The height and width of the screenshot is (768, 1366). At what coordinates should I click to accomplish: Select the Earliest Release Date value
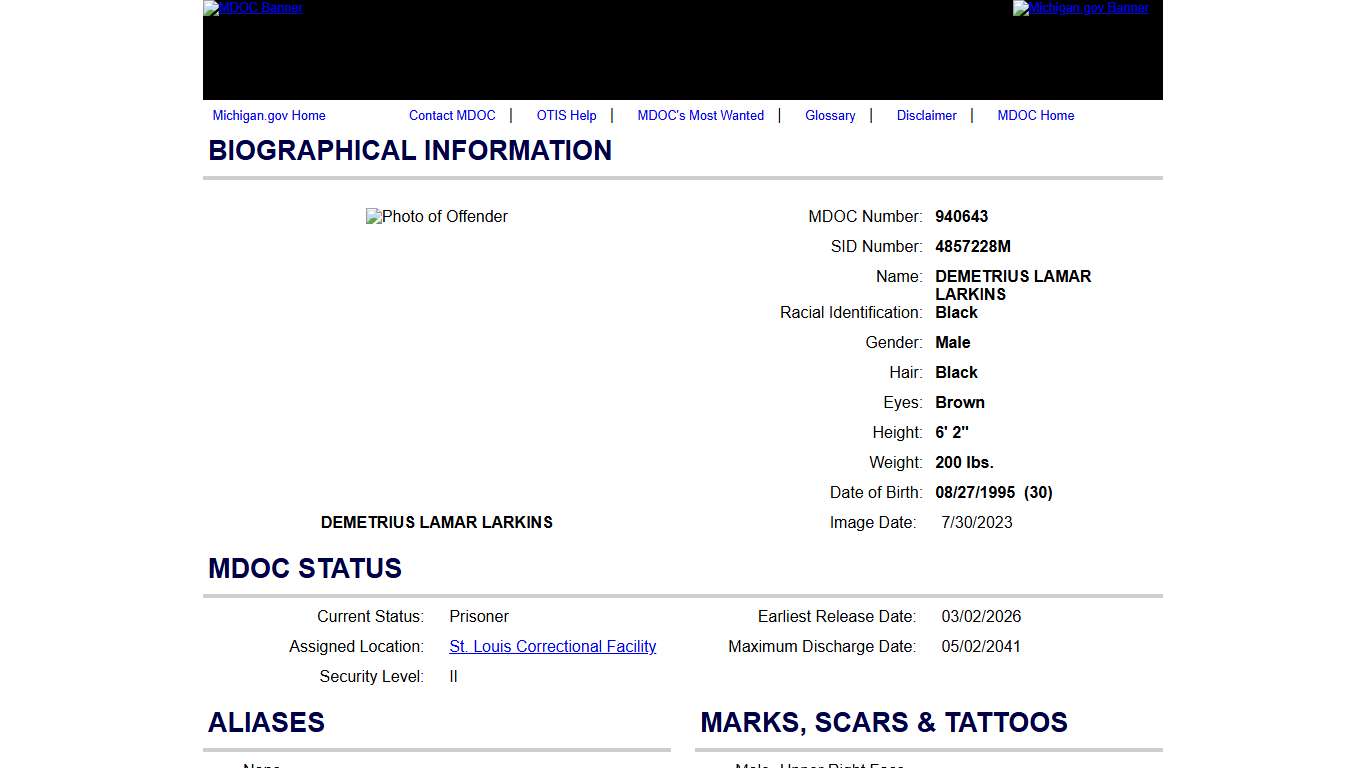[981, 616]
